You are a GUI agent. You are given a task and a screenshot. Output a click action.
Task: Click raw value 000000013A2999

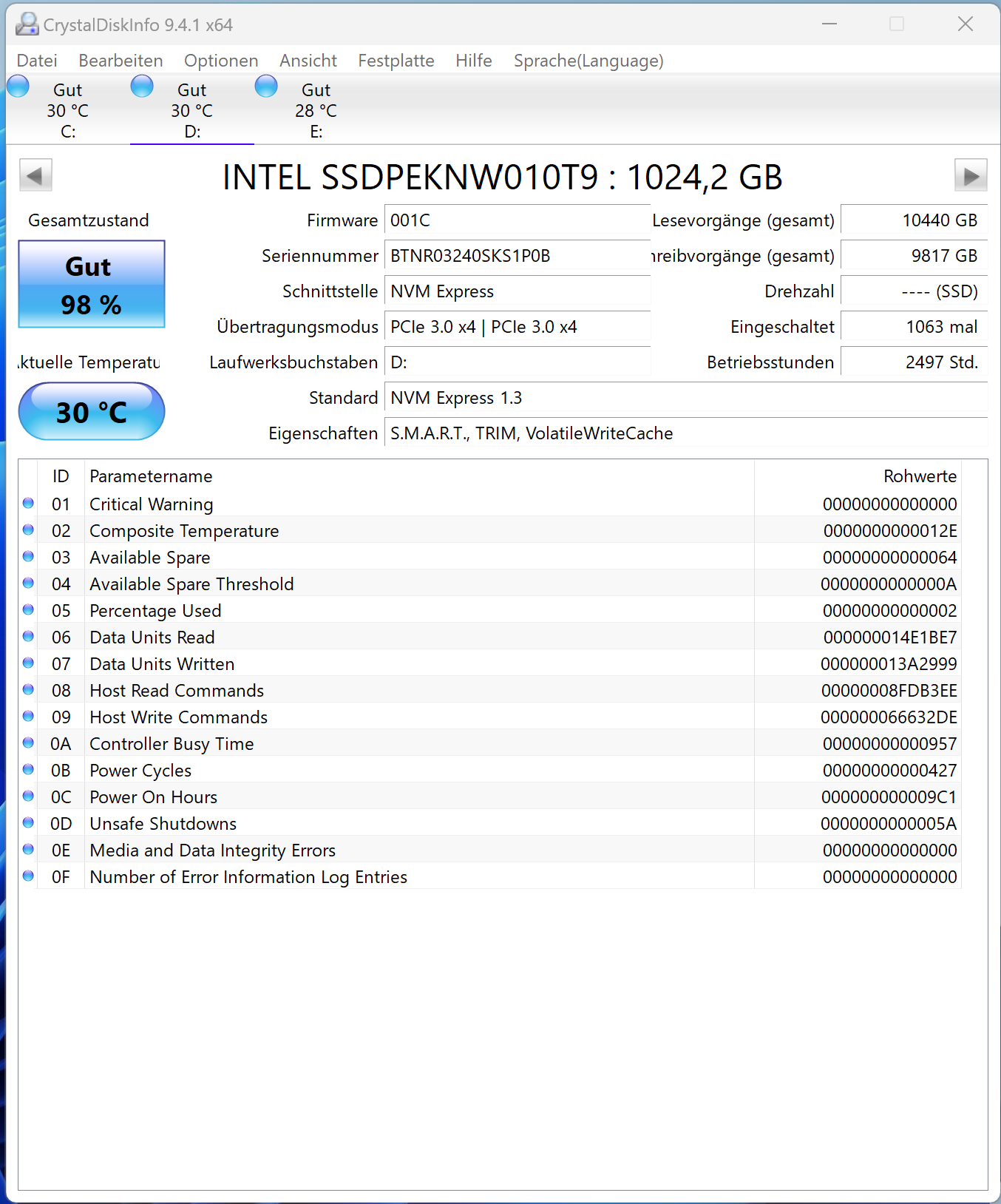pos(889,664)
